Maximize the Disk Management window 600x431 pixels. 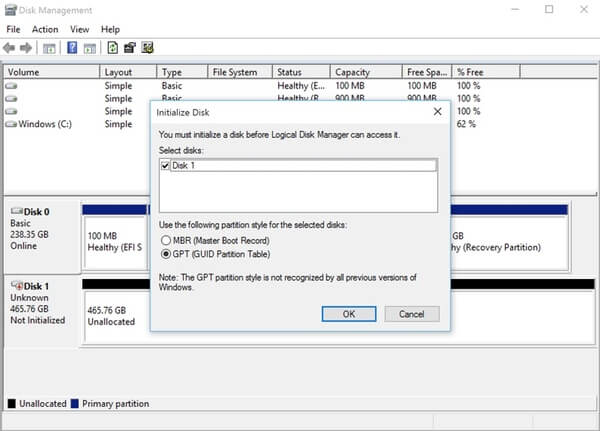(x=549, y=9)
